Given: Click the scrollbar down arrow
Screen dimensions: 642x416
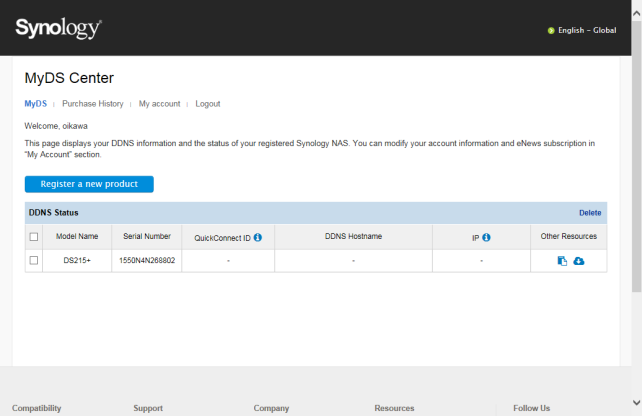Looking at the screenshot, I should pos(637,402).
